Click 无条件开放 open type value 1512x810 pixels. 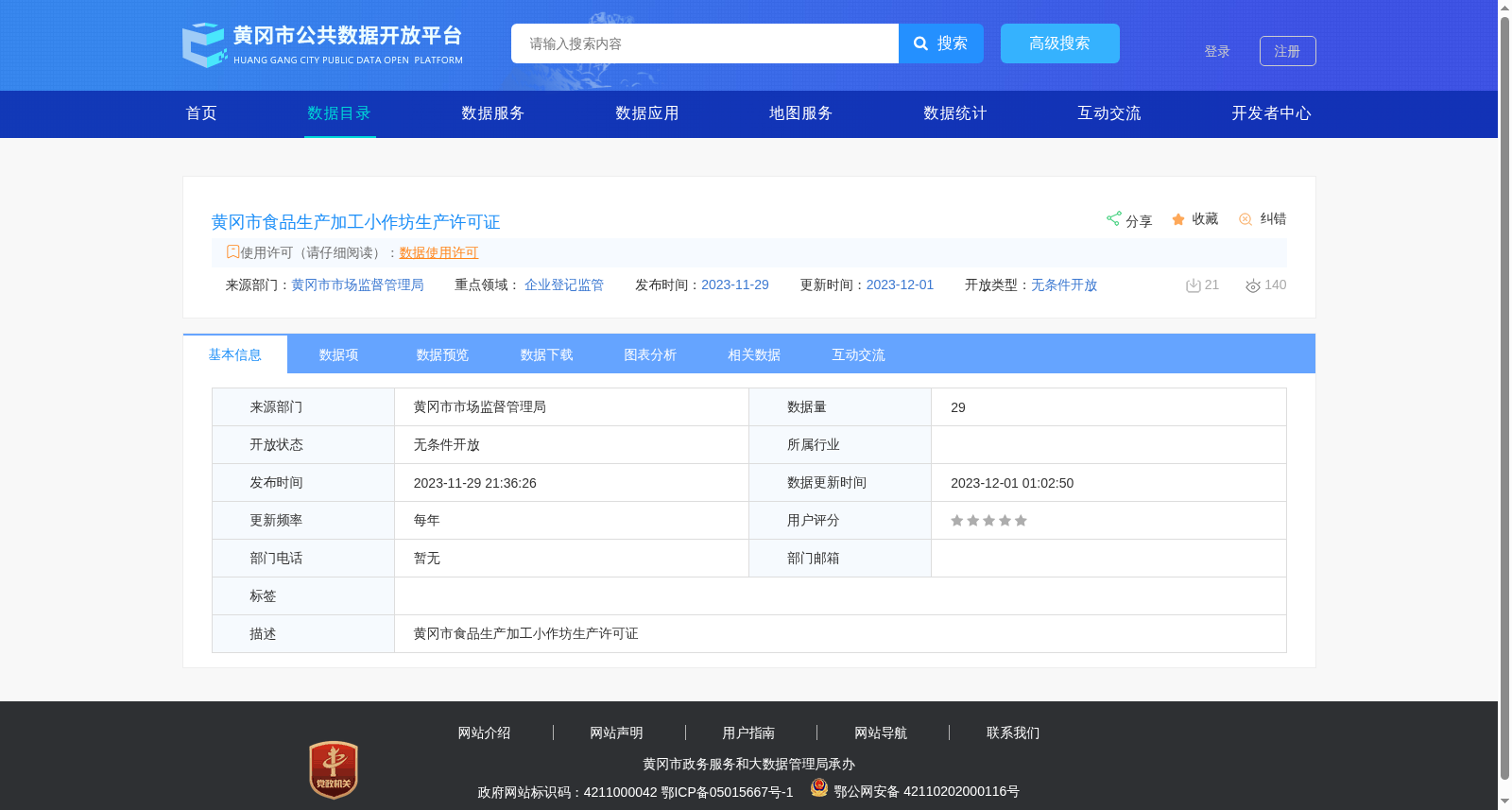[x=1064, y=285]
